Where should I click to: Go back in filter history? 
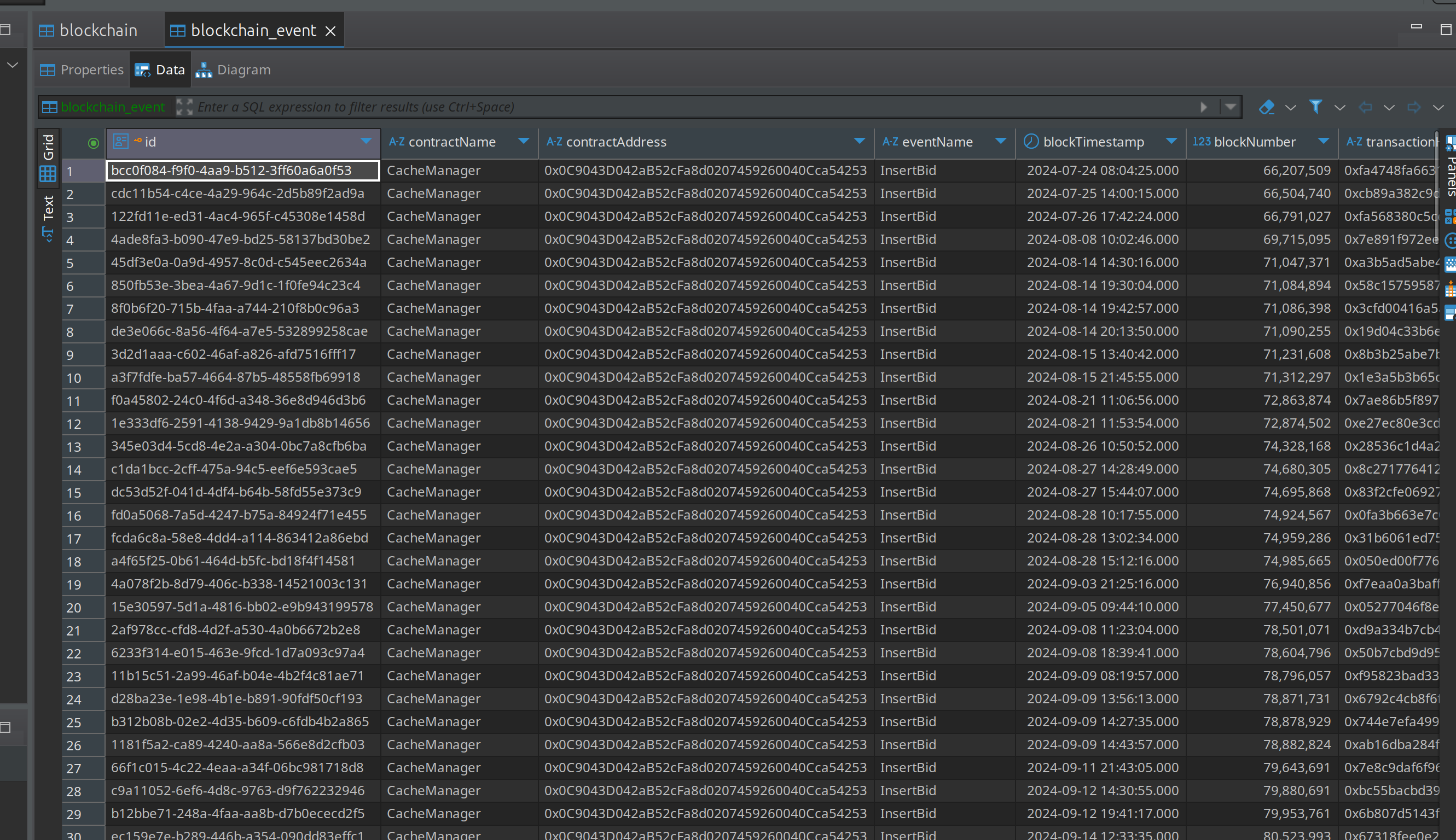coord(1365,107)
